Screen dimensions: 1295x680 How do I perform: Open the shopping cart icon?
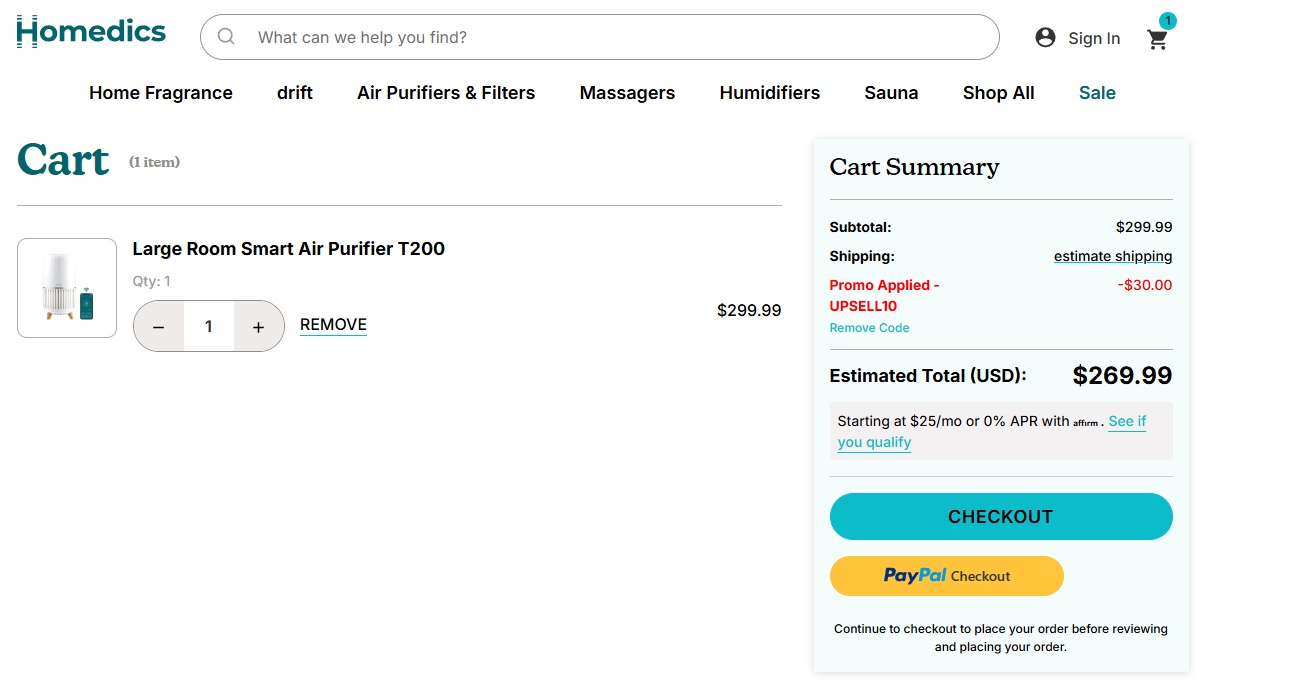click(x=1158, y=38)
